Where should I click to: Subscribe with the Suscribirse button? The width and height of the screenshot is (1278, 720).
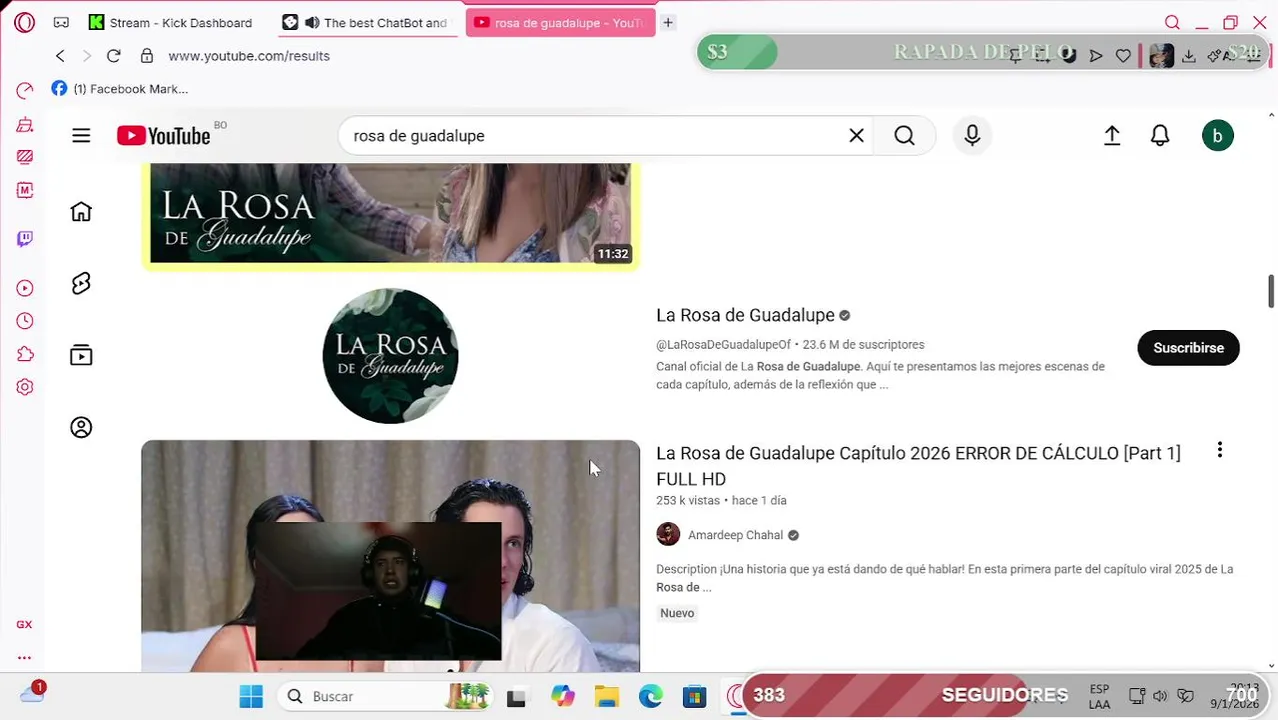click(x=1188, y=348)
